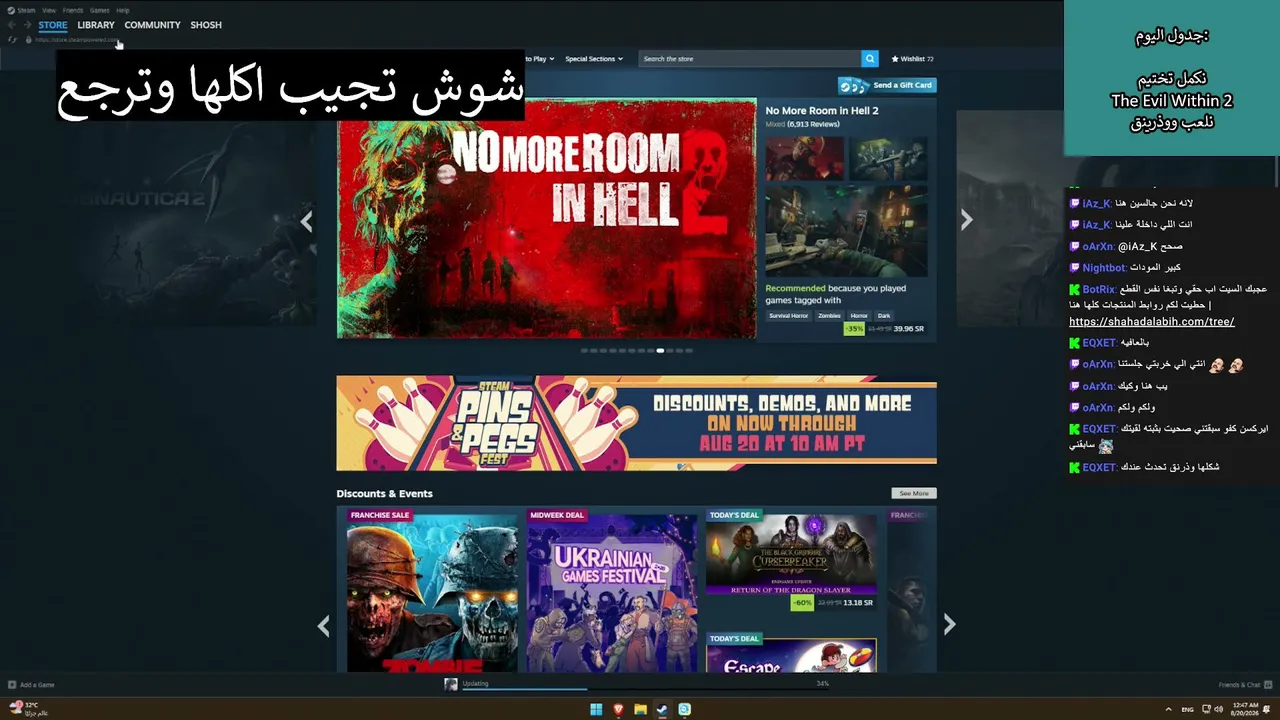1280x720 pixels.
Task: Open Skype from the taskbar
Action: click(684, 709)
